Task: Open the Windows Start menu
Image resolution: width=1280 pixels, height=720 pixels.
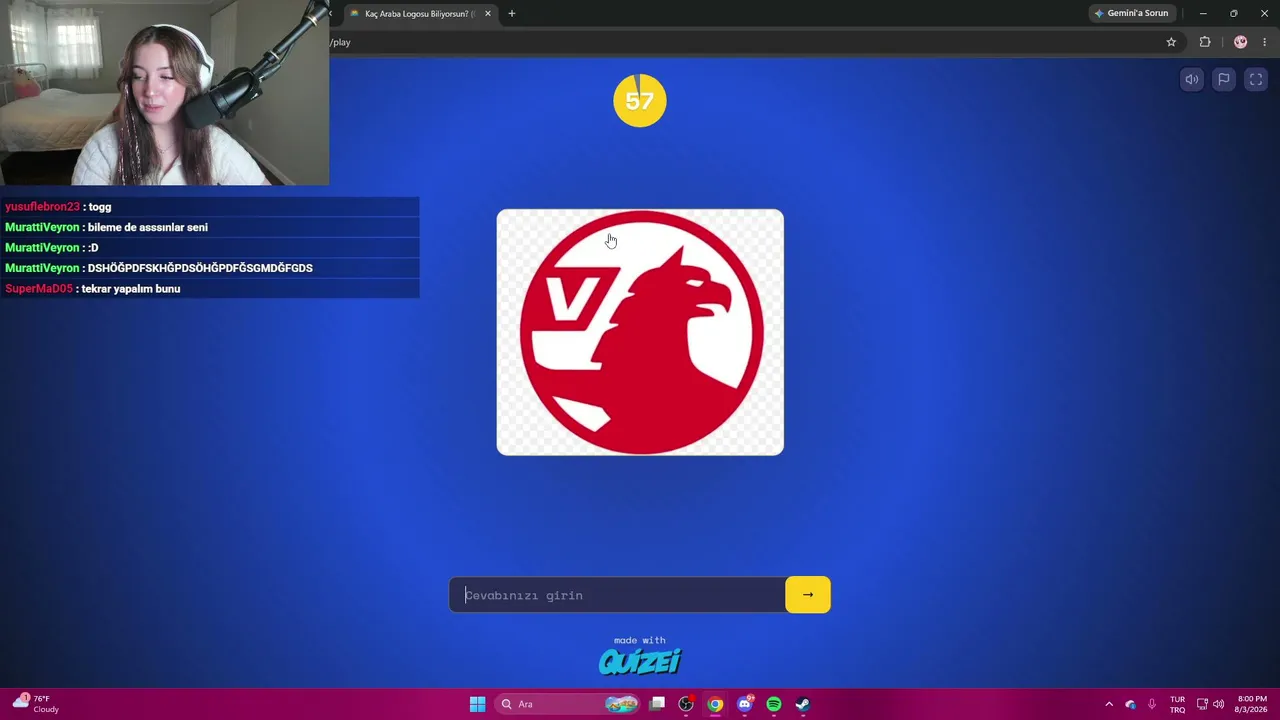Action: tap(477, 704)
